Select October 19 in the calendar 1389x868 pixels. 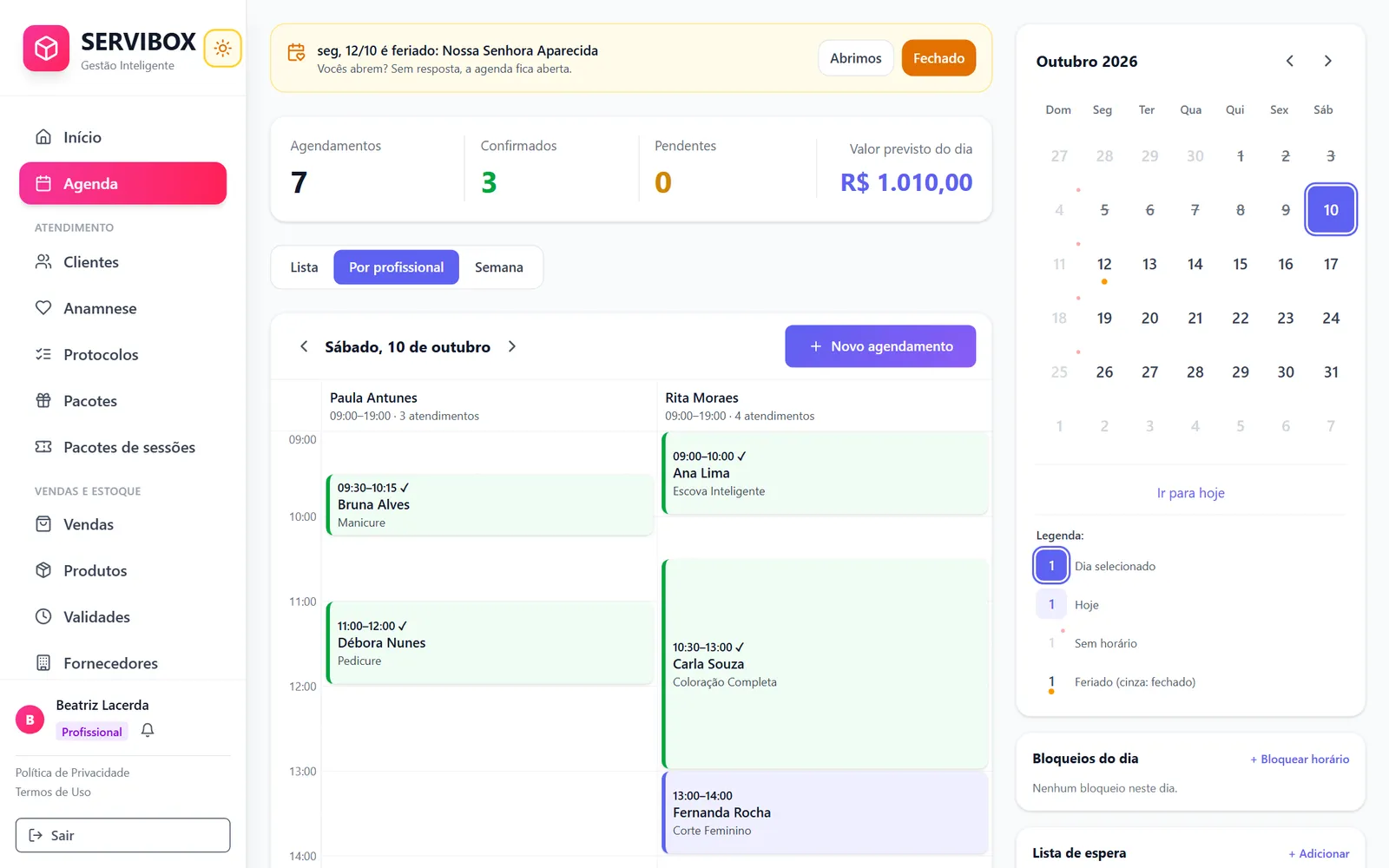click(1104, 318)
